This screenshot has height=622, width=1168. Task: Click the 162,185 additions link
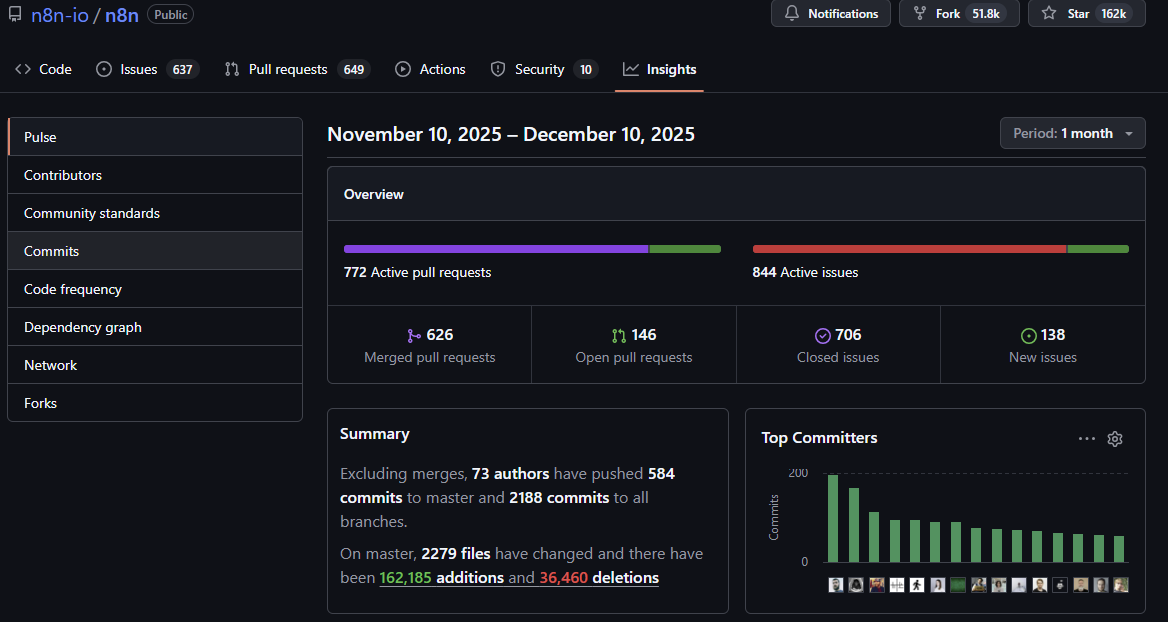[x=441, y=578]
